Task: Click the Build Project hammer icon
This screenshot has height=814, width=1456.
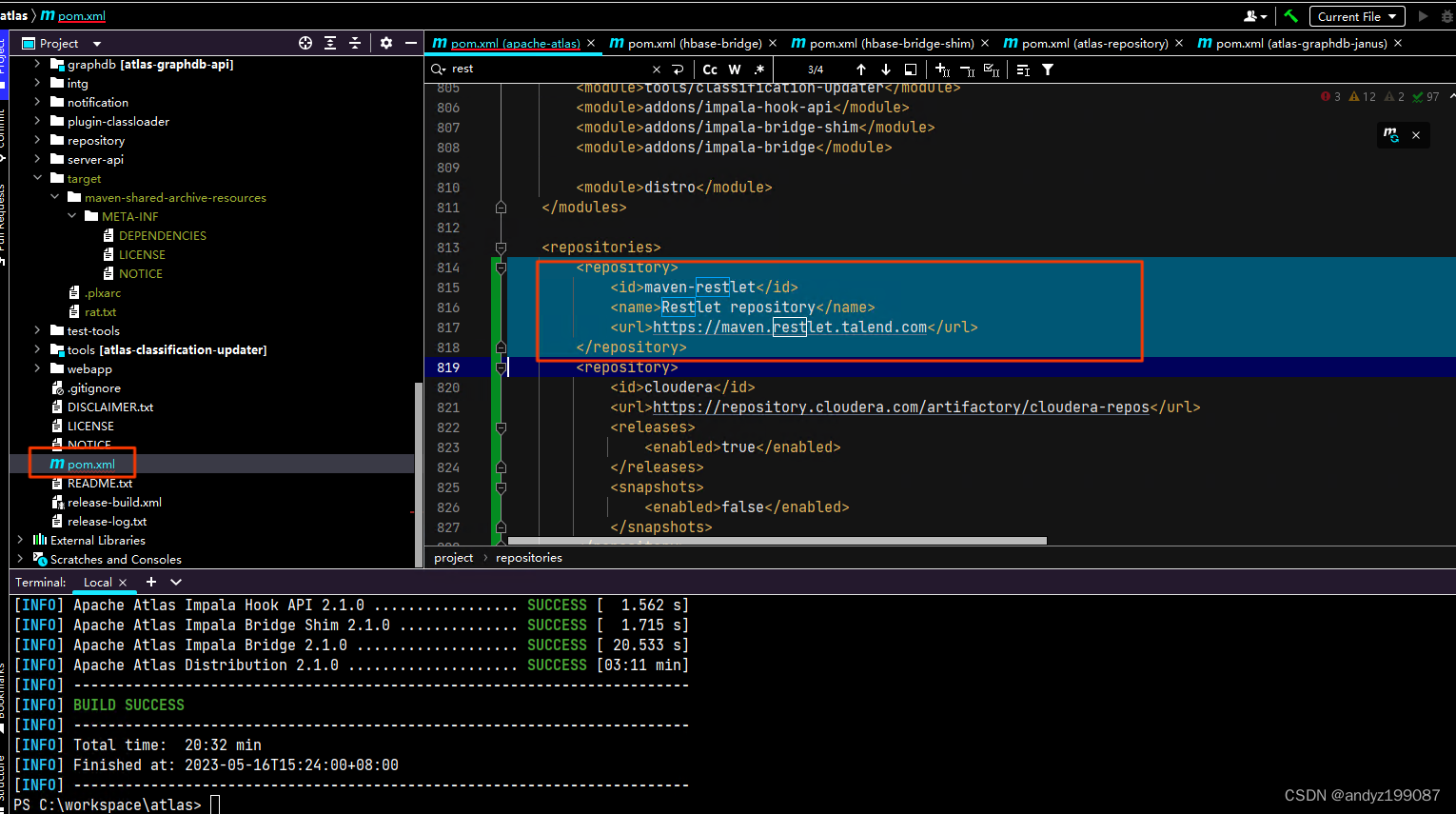Action: point(1290,16)
